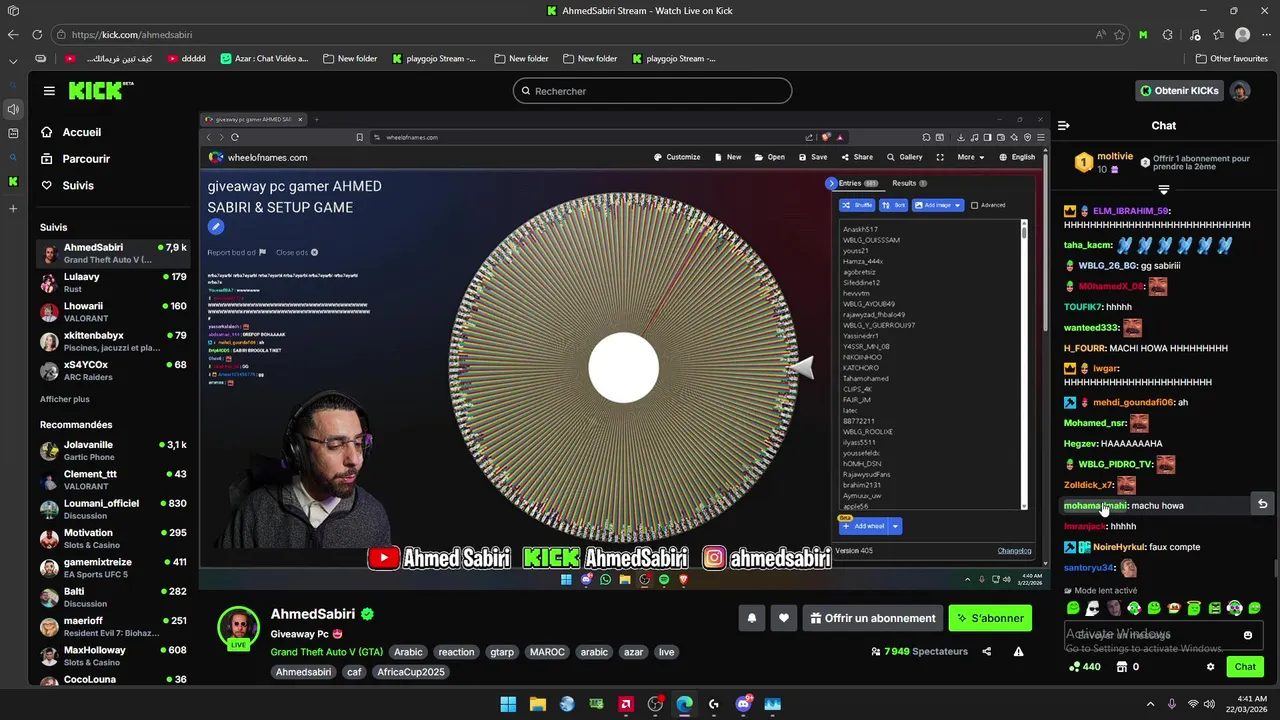Click the Windows Start button

coord(508,704)
